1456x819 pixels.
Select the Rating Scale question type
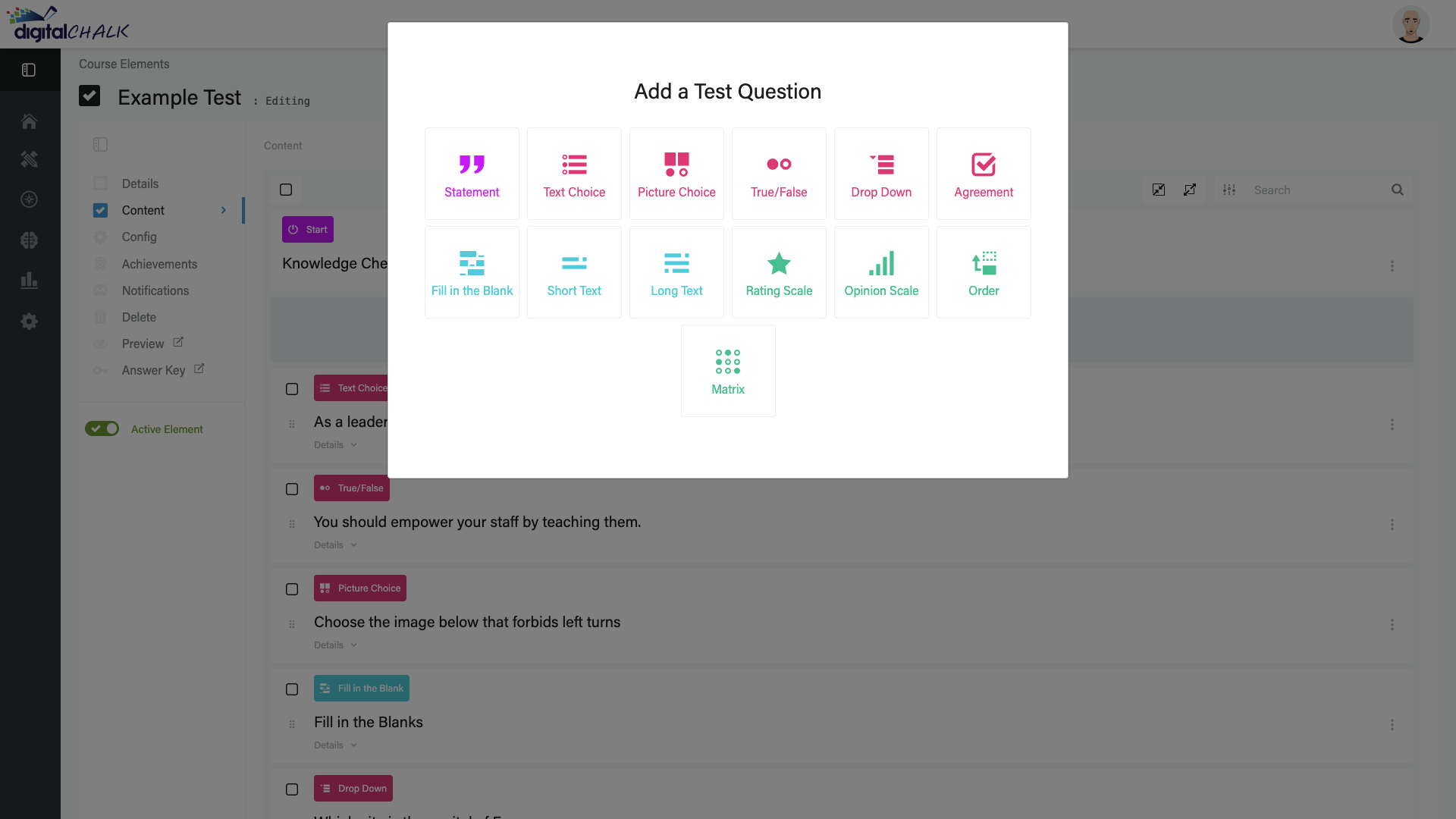click(x=778, y=271)
